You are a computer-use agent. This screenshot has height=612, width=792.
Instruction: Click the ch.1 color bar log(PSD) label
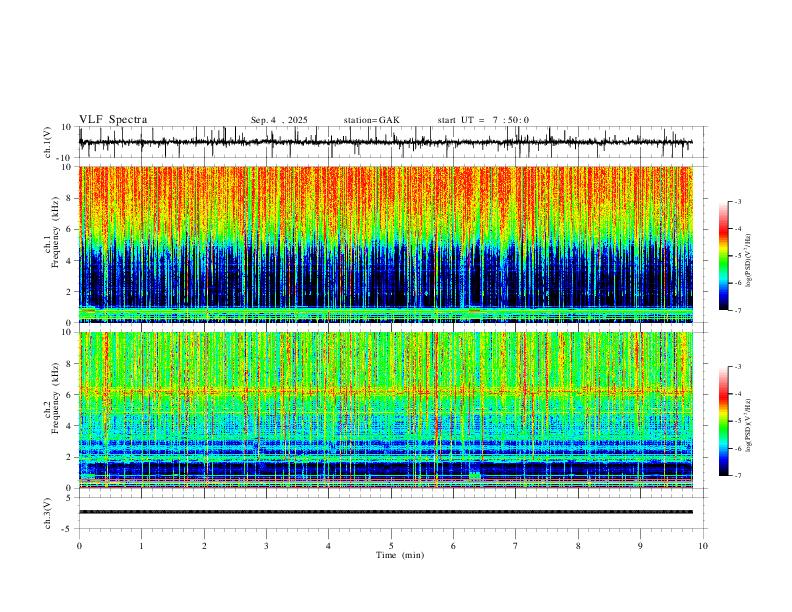pyautogui.click(x=749, y=260)
